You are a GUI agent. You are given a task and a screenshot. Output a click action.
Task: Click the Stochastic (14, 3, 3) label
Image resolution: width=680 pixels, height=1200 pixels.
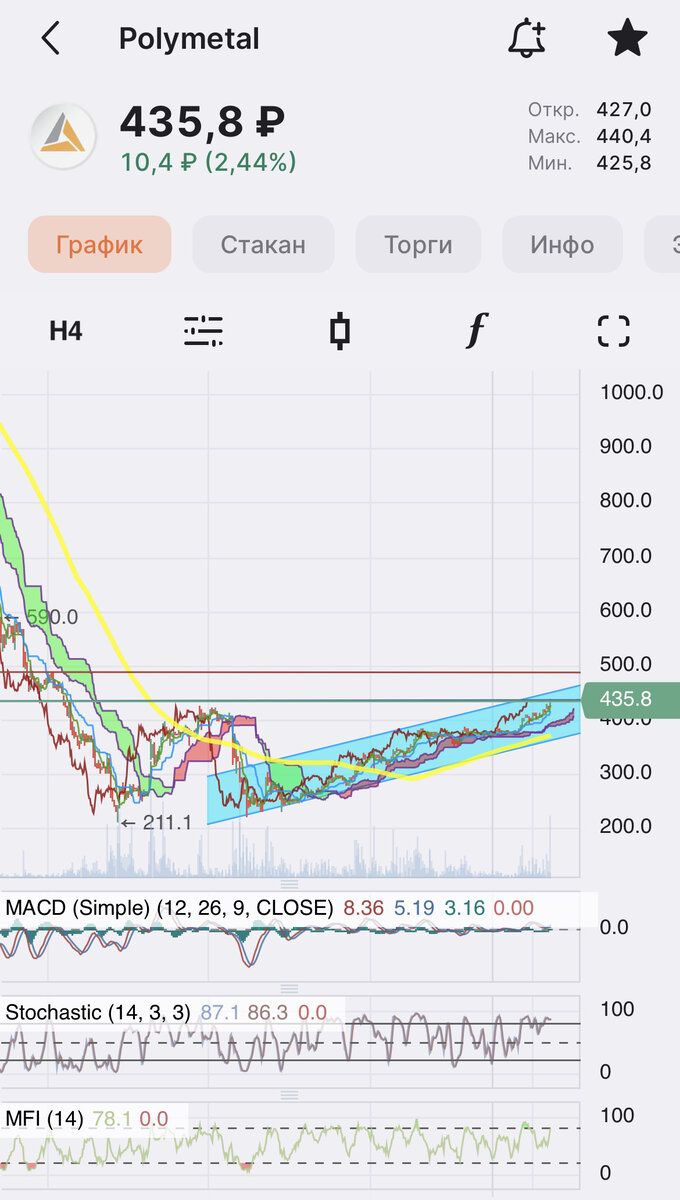(x=97, y=1012)
